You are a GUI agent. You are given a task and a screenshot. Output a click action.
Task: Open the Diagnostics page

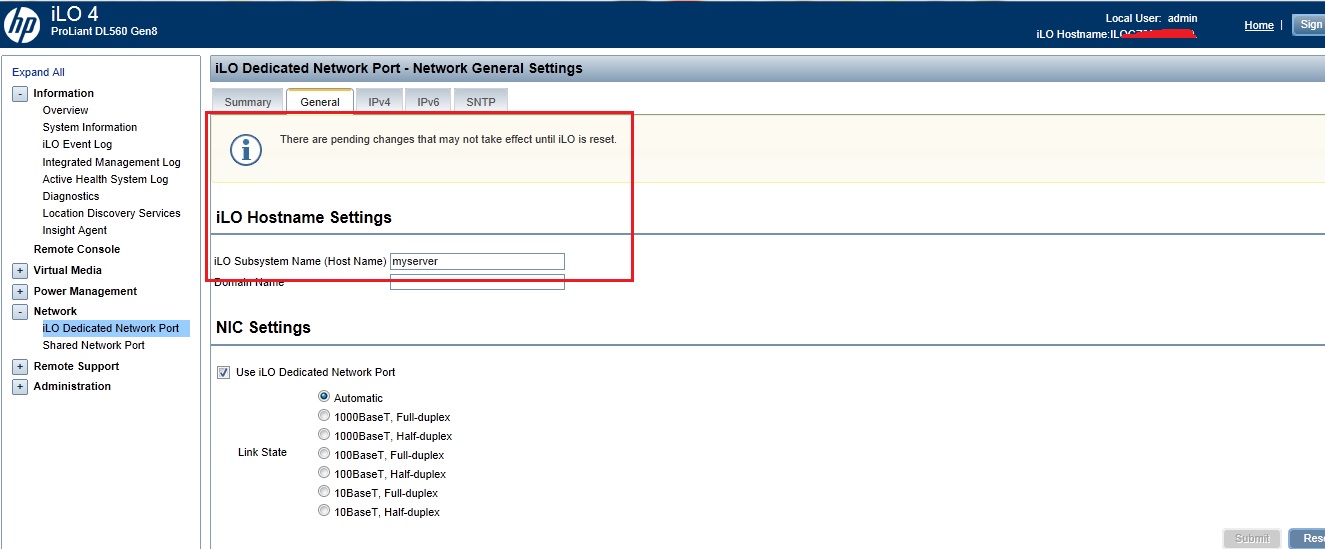pyautogui.click(x=71, y=196)
